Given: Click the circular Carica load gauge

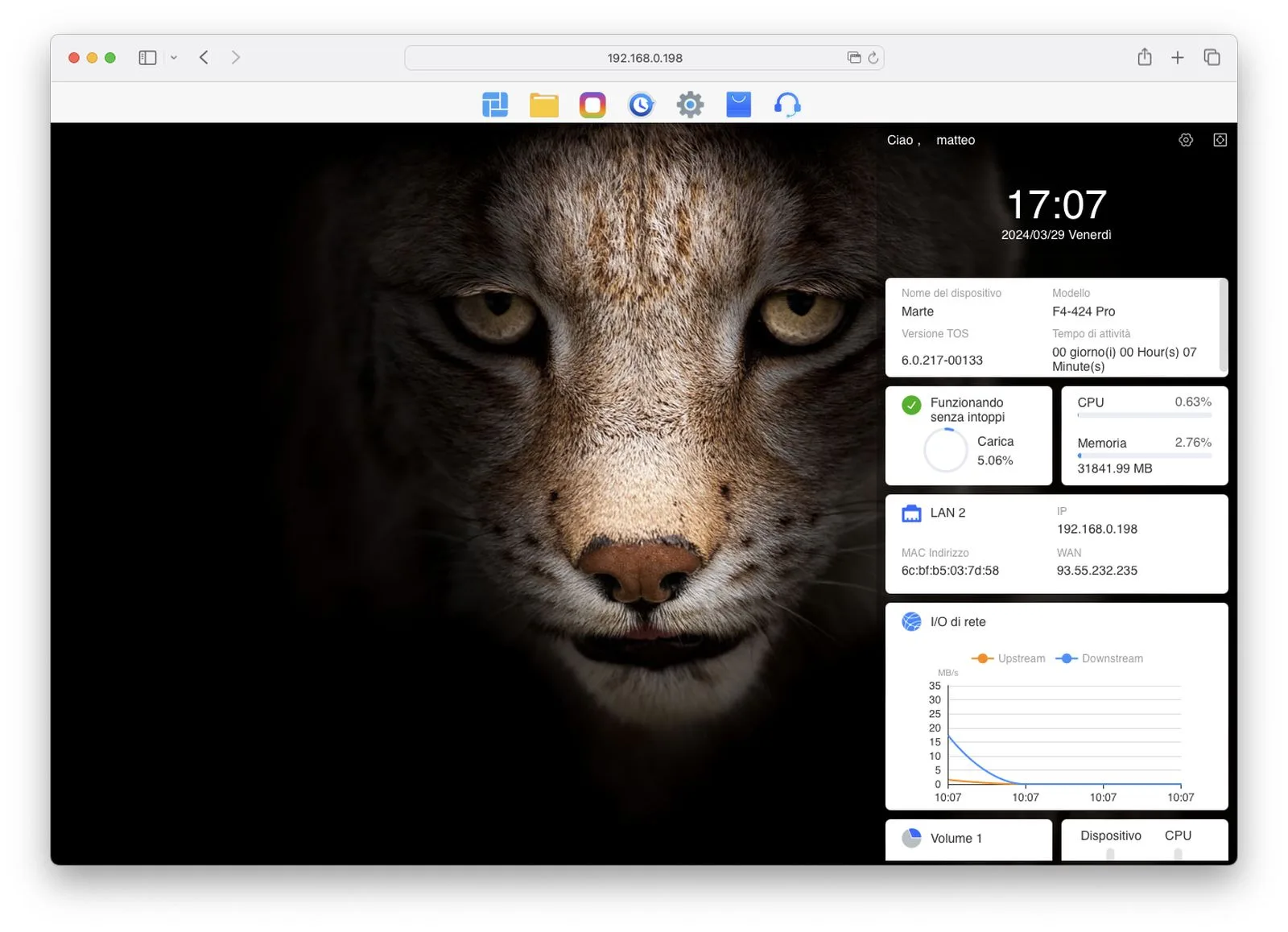Looking at the screenshot, I should pos(945,450).
